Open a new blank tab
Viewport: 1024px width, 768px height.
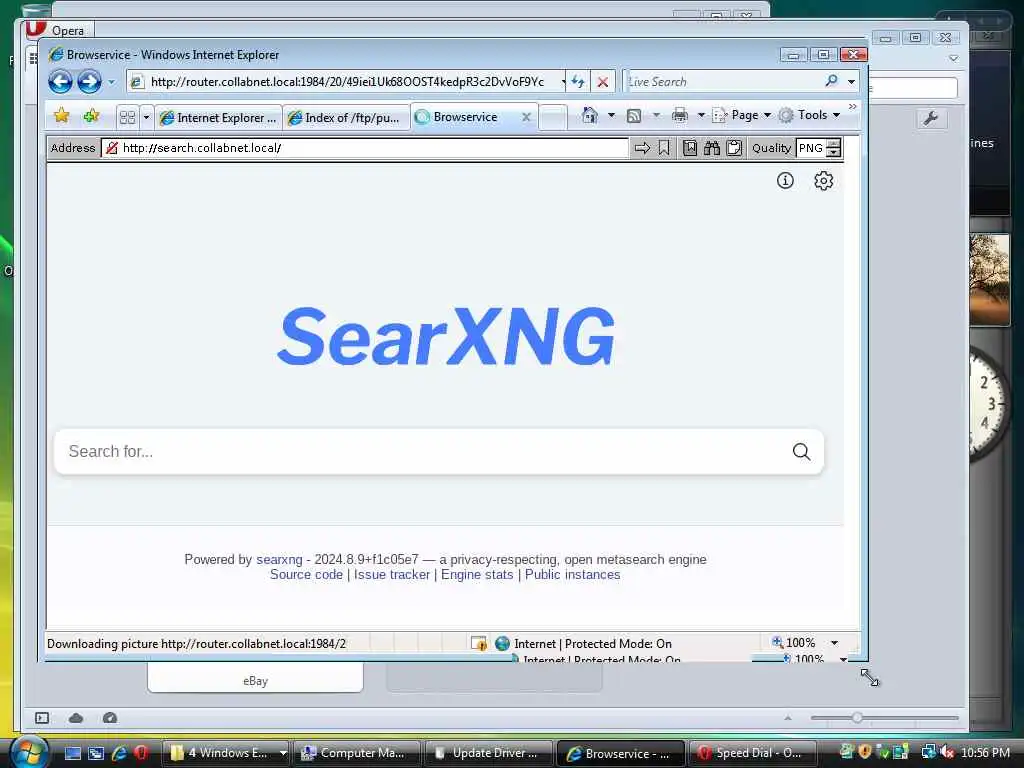click(x=552, y=118)
